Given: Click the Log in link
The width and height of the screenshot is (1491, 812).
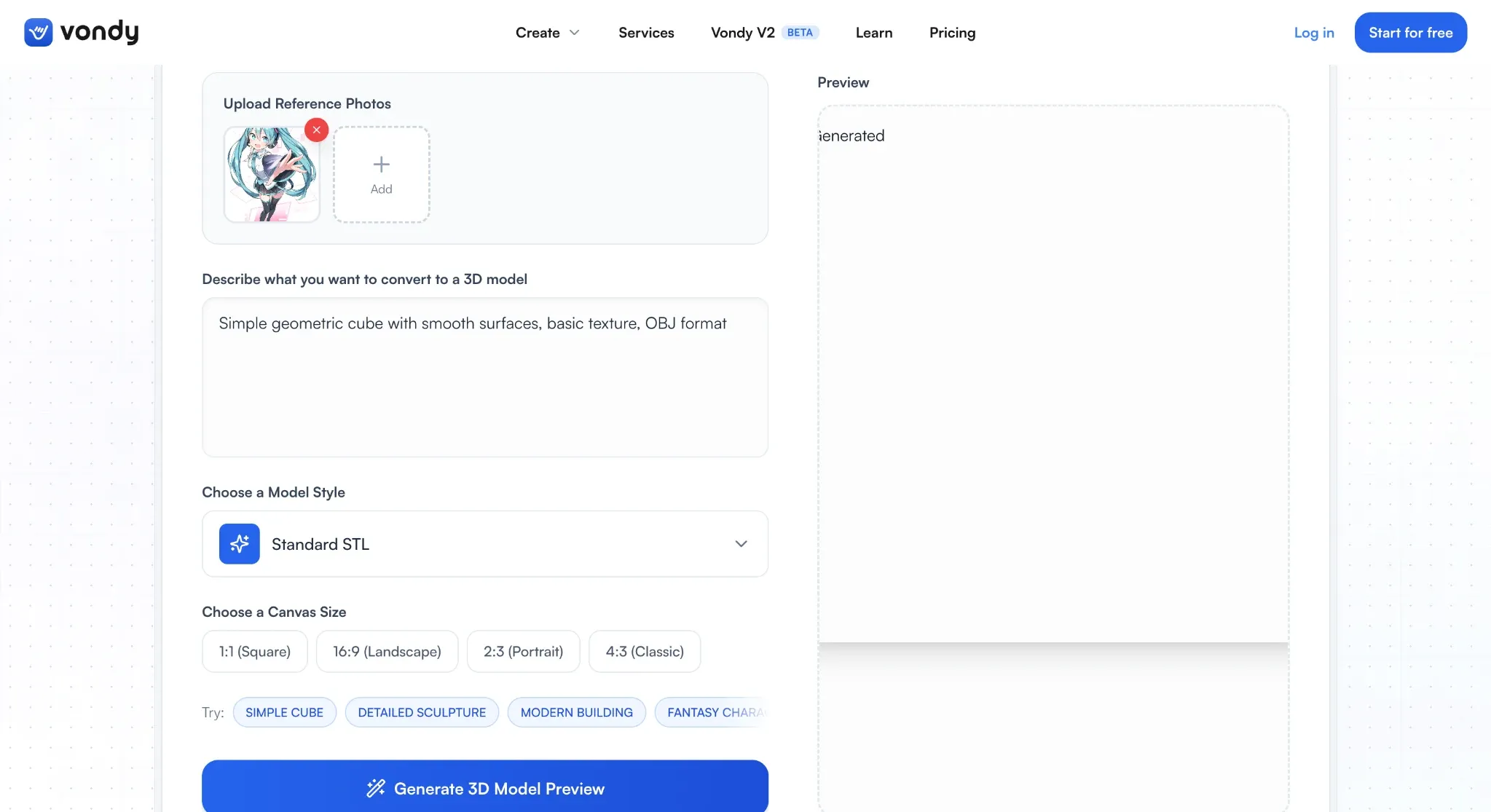Looking at the screenshot, I should [x=1313, y=33].
